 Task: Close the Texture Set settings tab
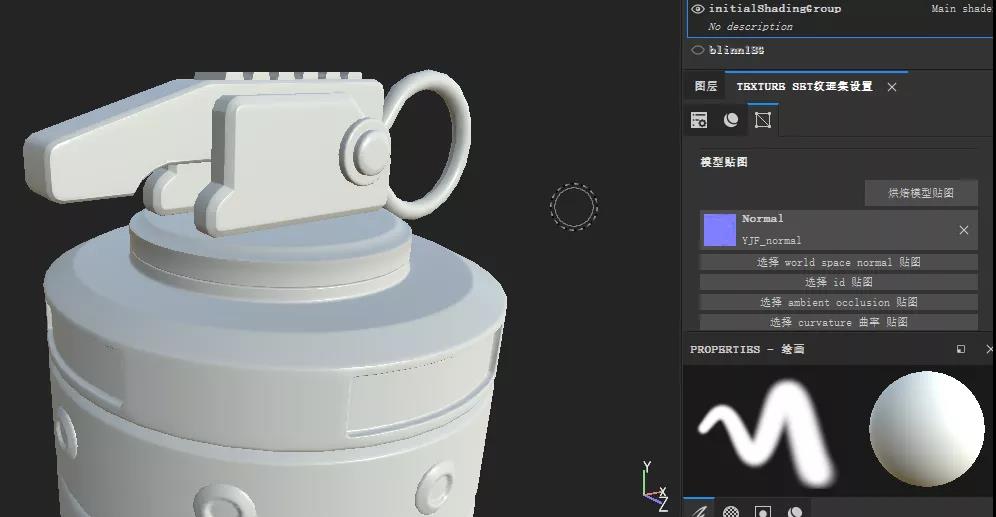click(x=892, y=87)
